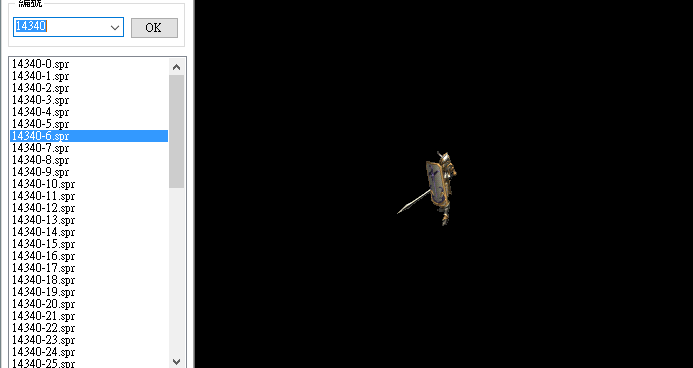This screenshot has width=693, height=368.
Task: Select 14340-19.spr in the list
Action: [89, 292]
